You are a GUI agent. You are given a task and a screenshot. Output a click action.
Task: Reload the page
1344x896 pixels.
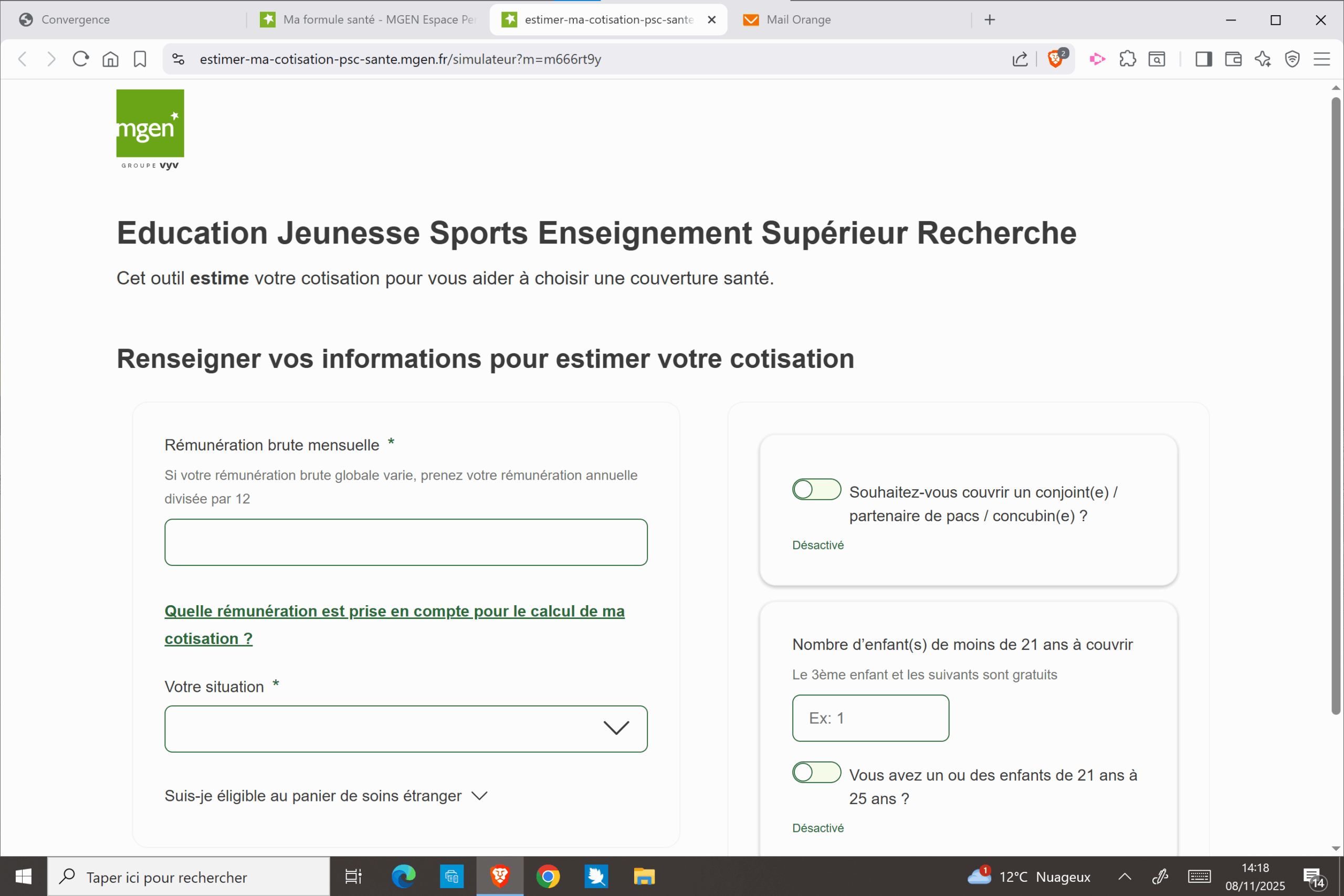click(x=80, y=59)
